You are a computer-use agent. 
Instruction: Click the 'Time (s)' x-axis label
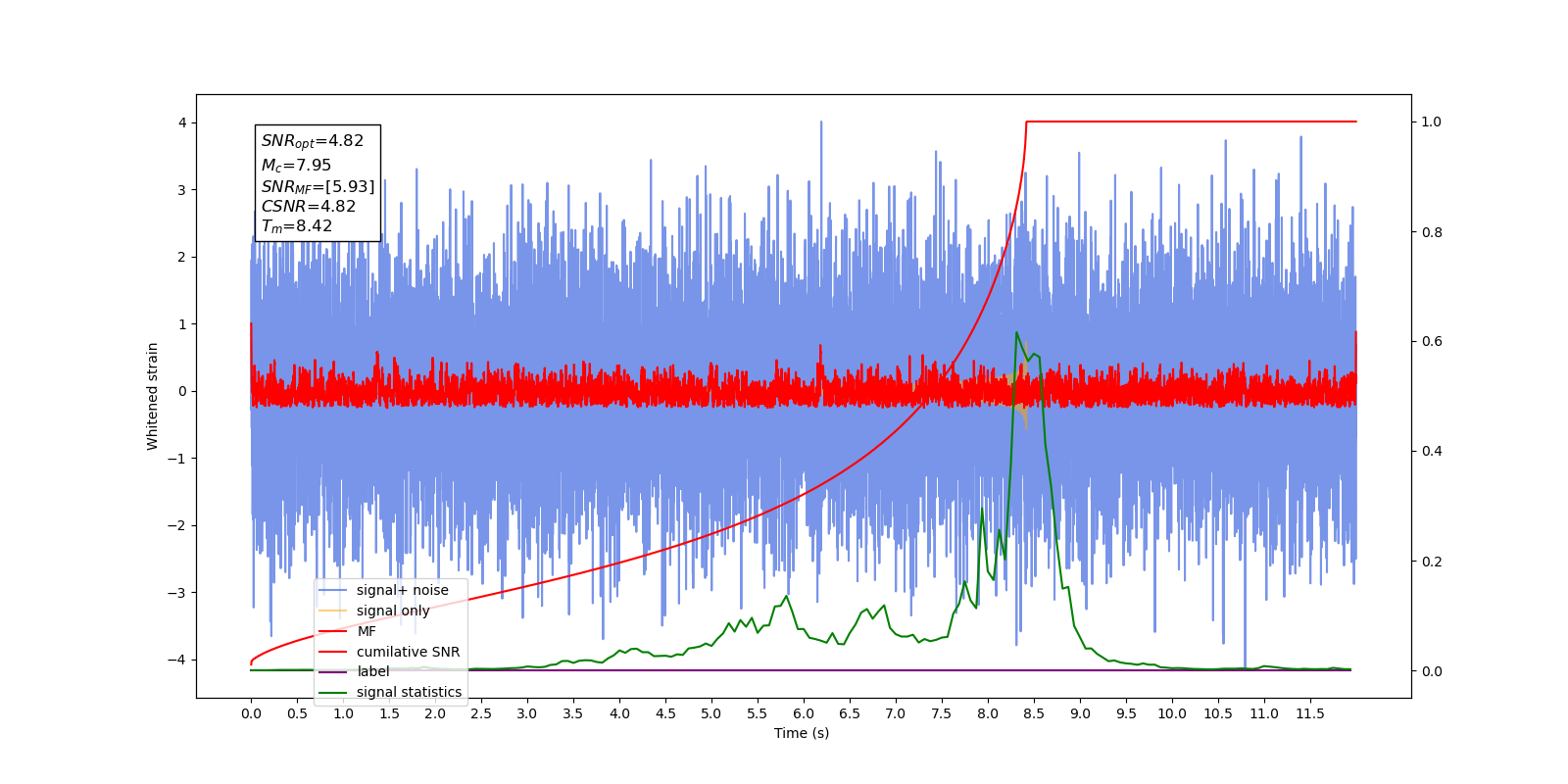pos(802,733)
